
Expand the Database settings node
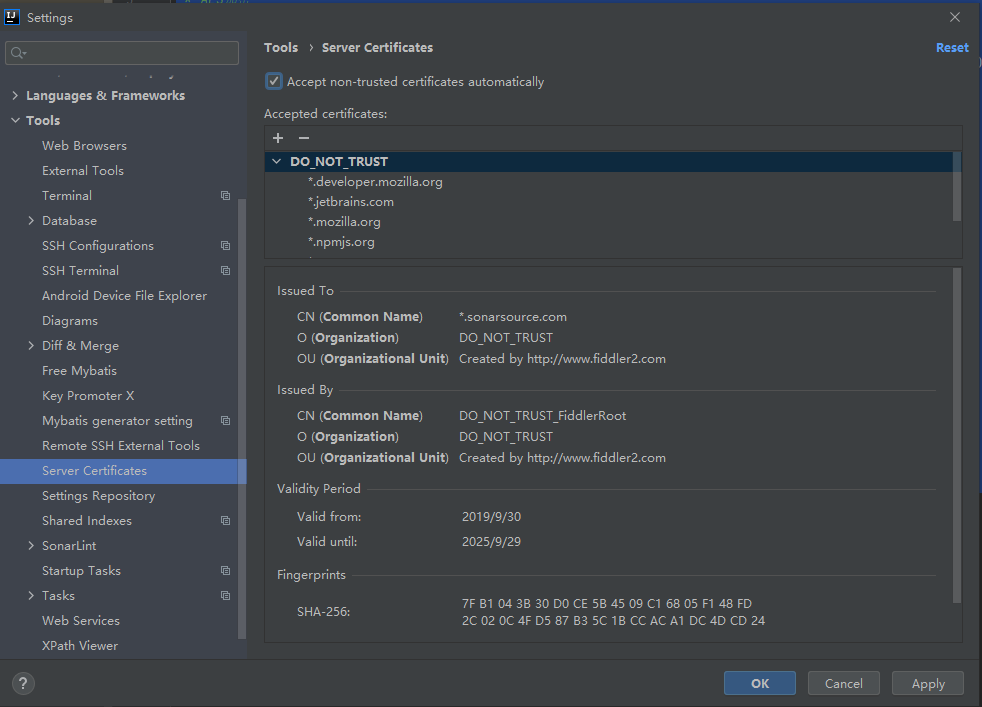click(29, 220)
